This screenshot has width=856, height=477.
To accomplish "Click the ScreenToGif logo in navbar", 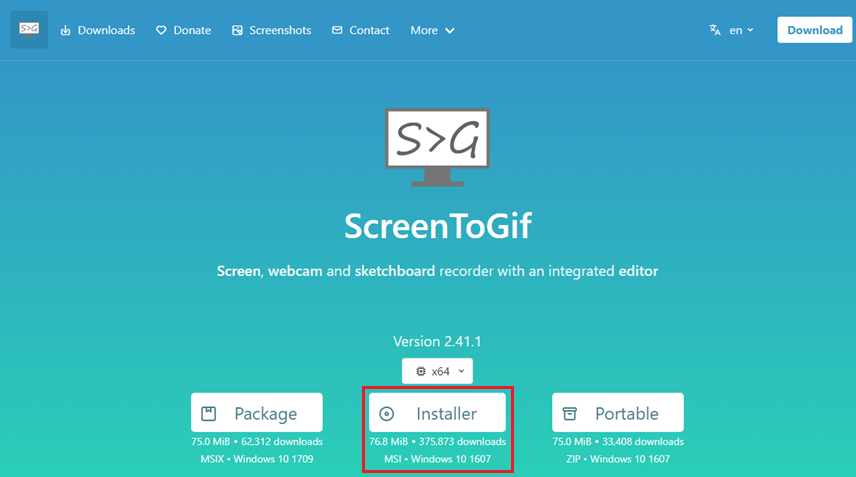I will [29, 29].
